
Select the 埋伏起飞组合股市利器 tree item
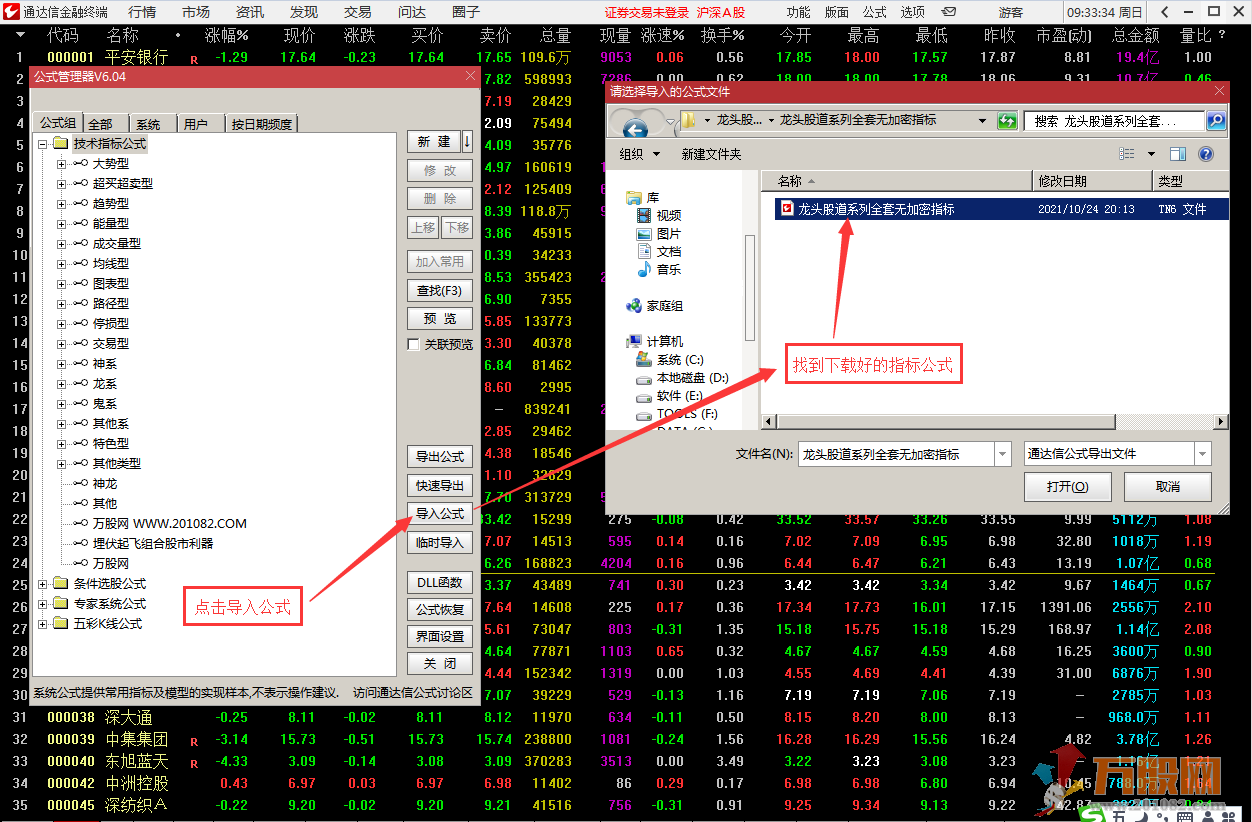(x=152, y=544)
